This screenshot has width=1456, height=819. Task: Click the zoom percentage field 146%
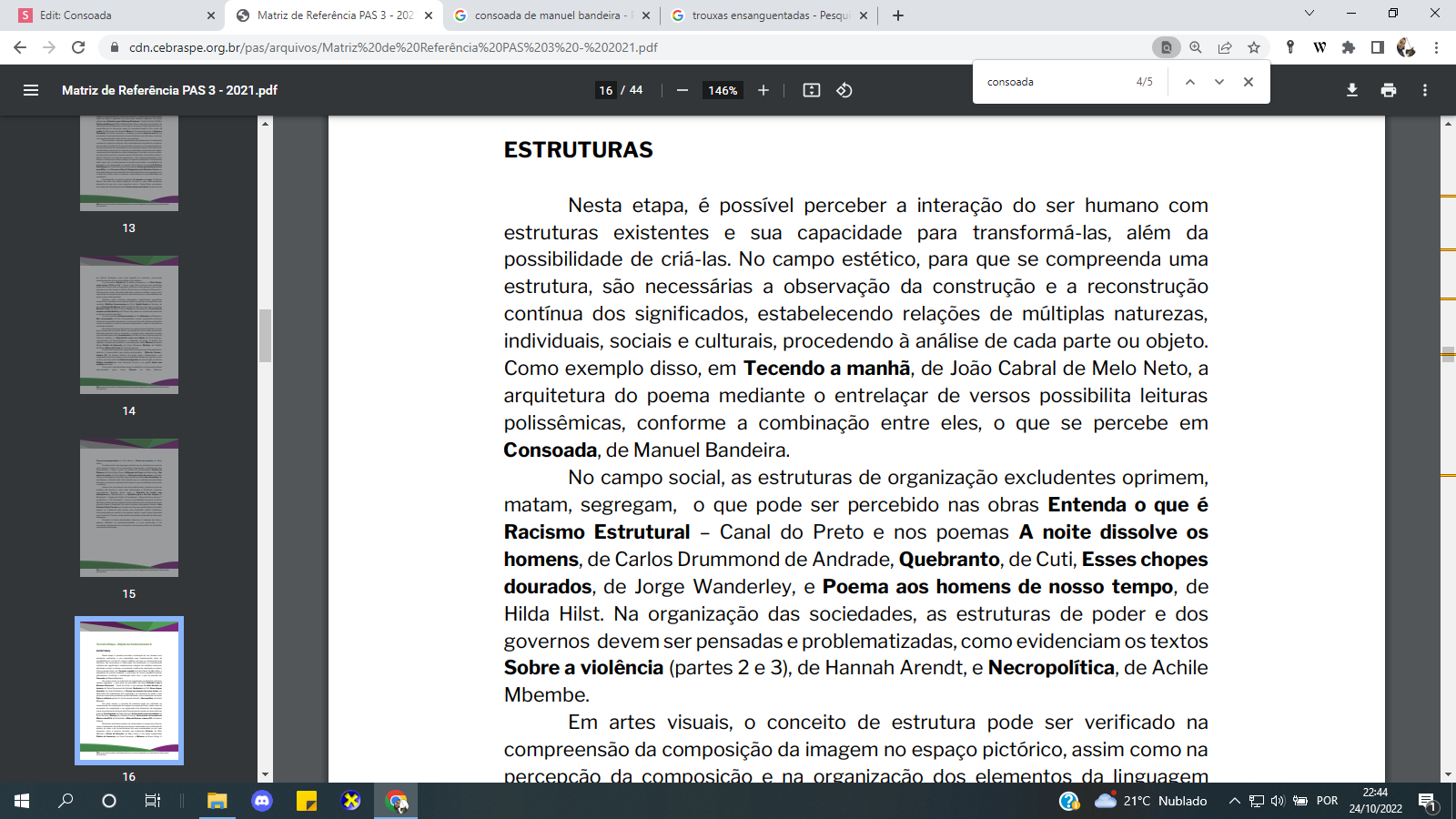(x=723, y=90)
